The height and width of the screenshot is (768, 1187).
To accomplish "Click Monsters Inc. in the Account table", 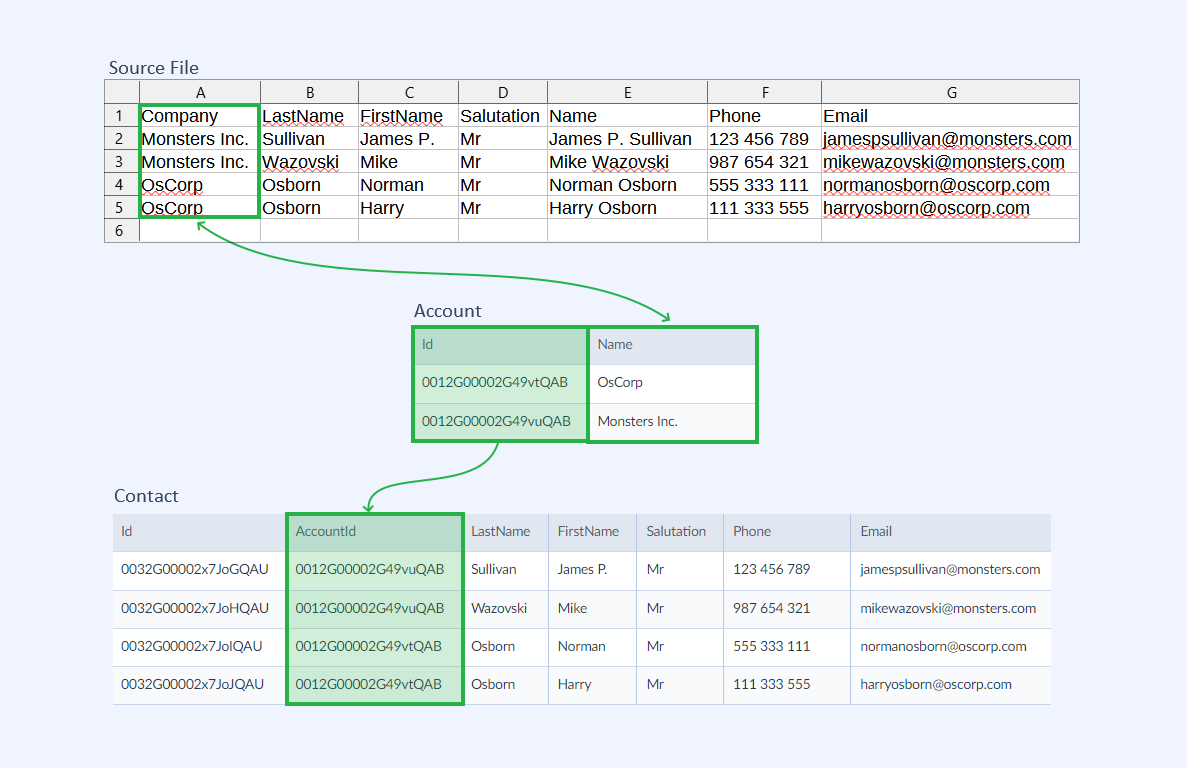I will pyautogui.click(x=672, y=421).
